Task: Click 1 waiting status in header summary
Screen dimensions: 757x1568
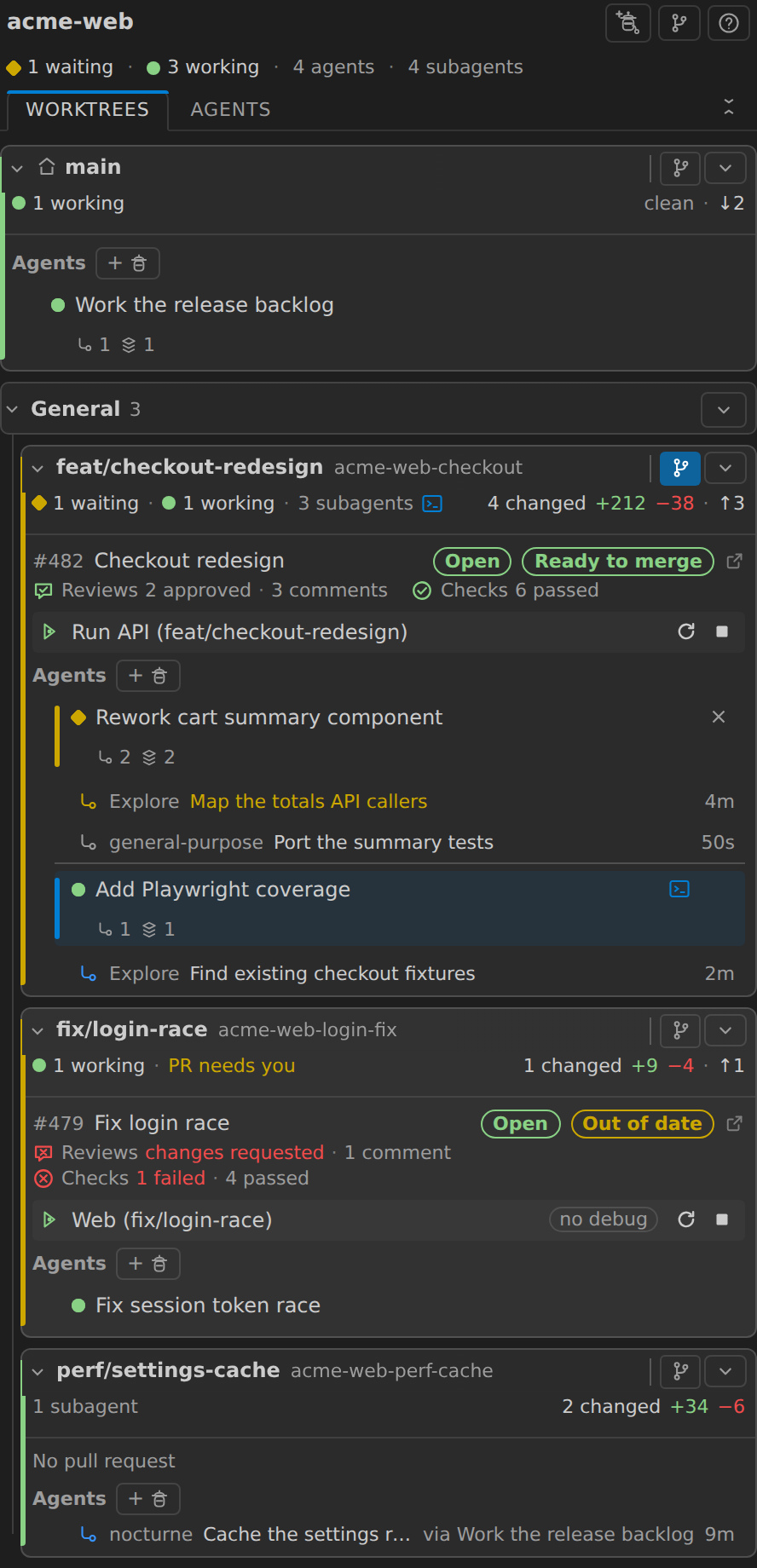Action: tap(60, 67)
